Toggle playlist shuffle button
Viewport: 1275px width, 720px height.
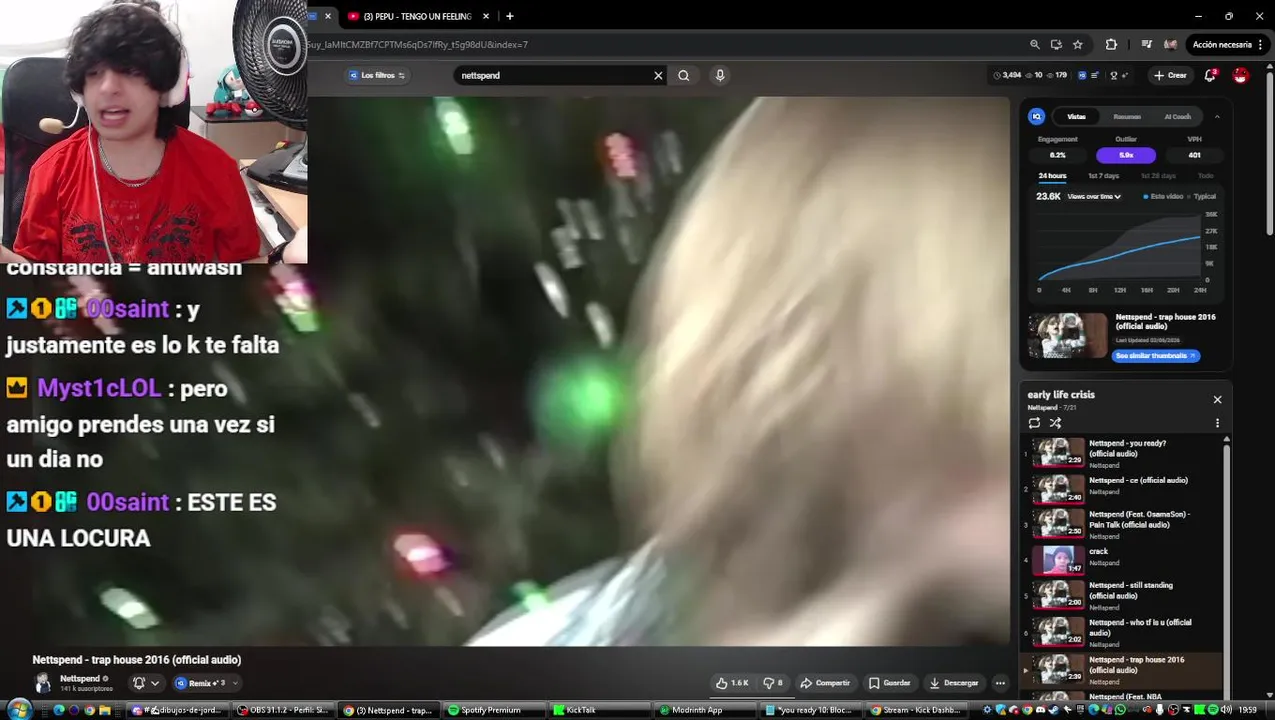coord(1055,423)
